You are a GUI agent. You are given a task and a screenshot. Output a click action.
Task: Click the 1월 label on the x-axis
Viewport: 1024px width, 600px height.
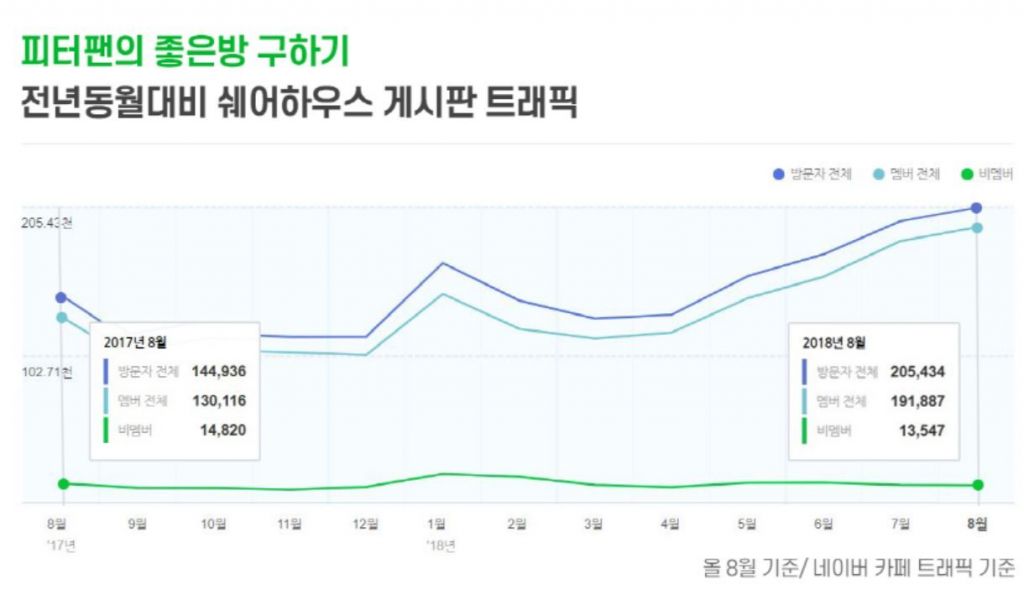437,523
